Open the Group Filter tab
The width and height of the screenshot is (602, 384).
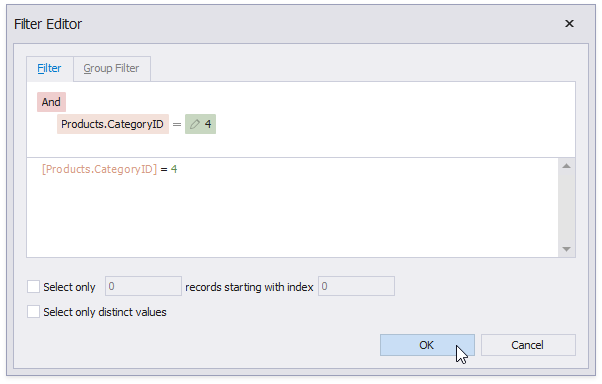pos(111,69)
